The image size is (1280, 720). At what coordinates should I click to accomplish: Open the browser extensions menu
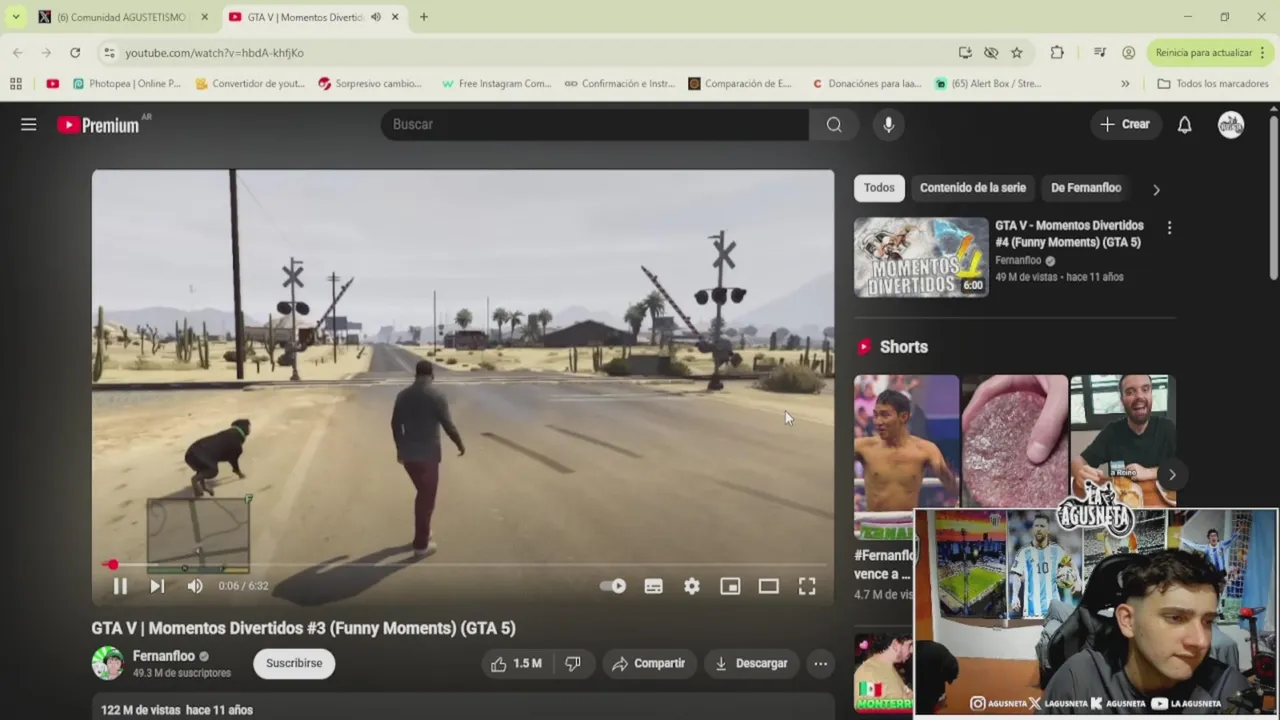[1057, 52]
